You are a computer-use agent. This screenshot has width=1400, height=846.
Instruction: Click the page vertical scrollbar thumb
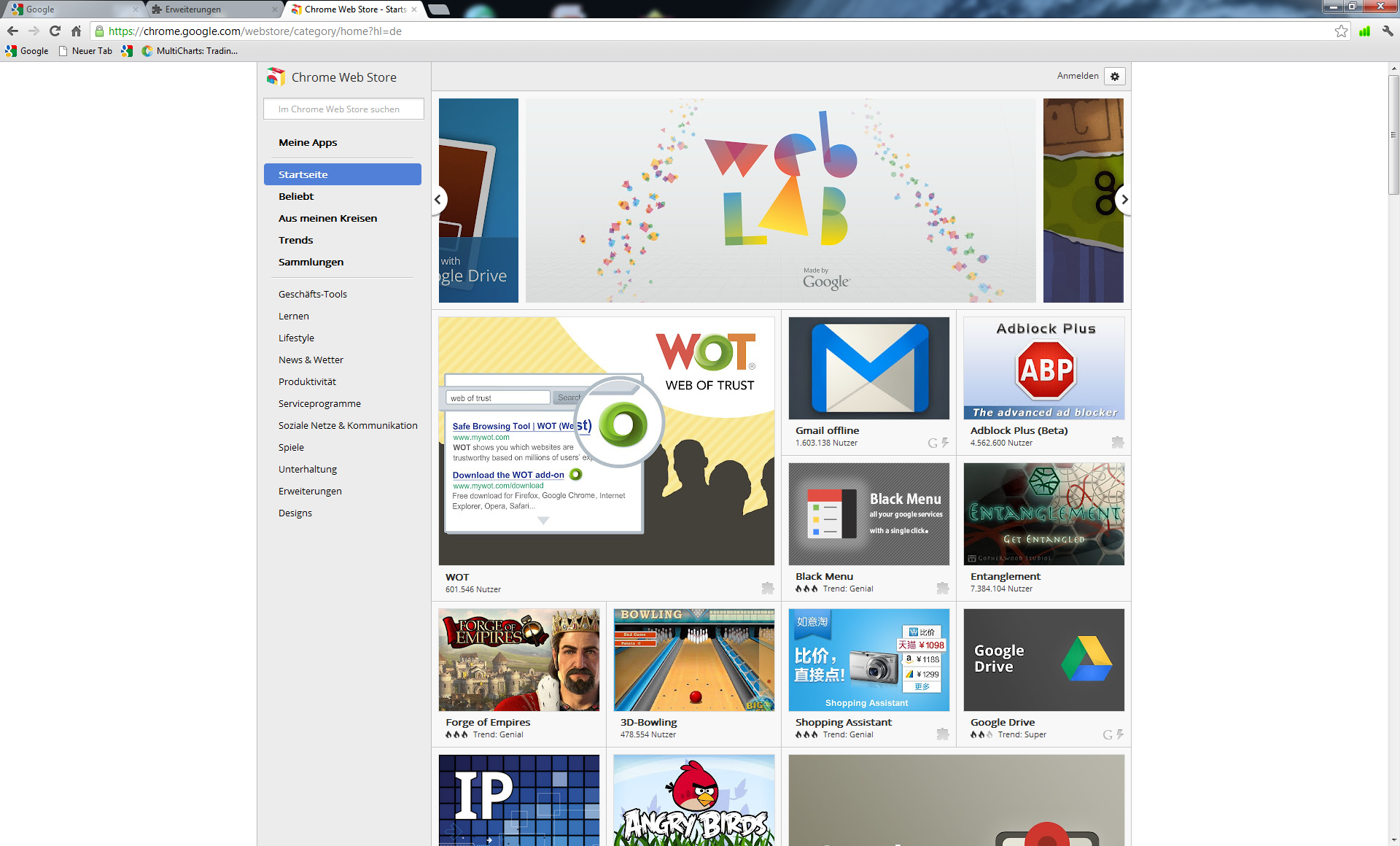coord(1393,135)
